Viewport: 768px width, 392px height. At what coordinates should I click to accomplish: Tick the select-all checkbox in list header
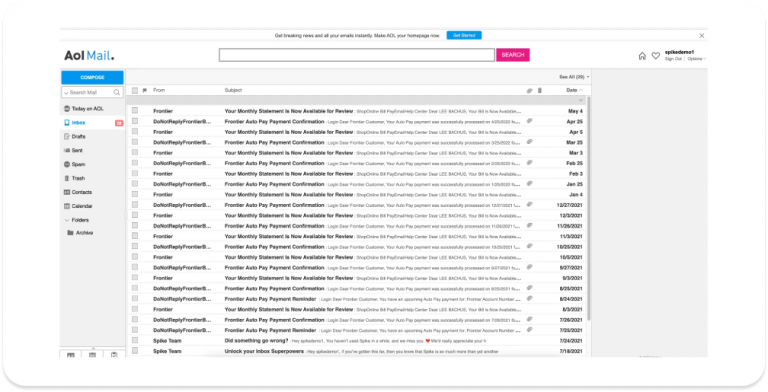tap(135, 91)
